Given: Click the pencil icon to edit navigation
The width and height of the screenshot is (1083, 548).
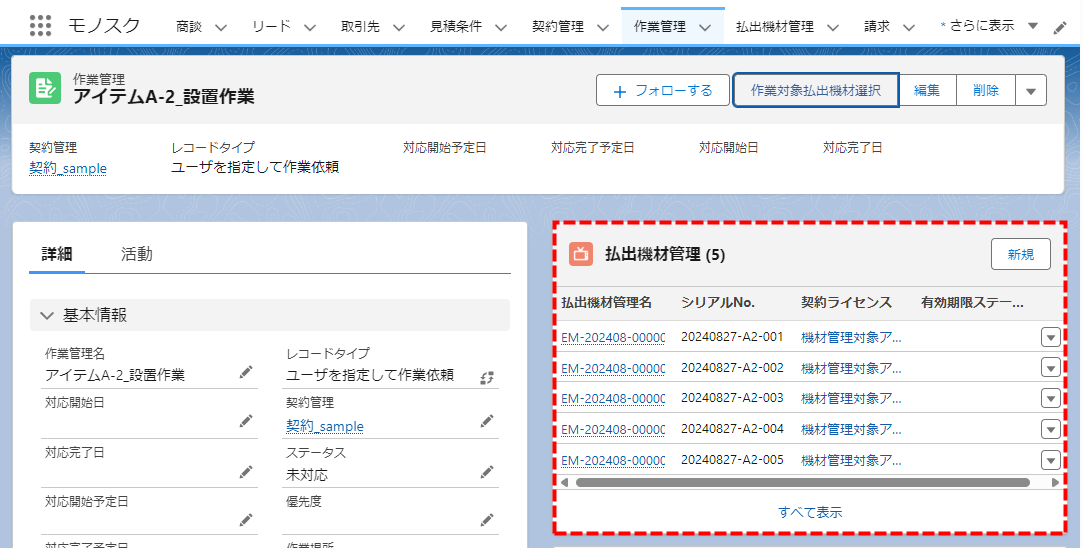Looking at the screenshot, I should click(1061, 27).
